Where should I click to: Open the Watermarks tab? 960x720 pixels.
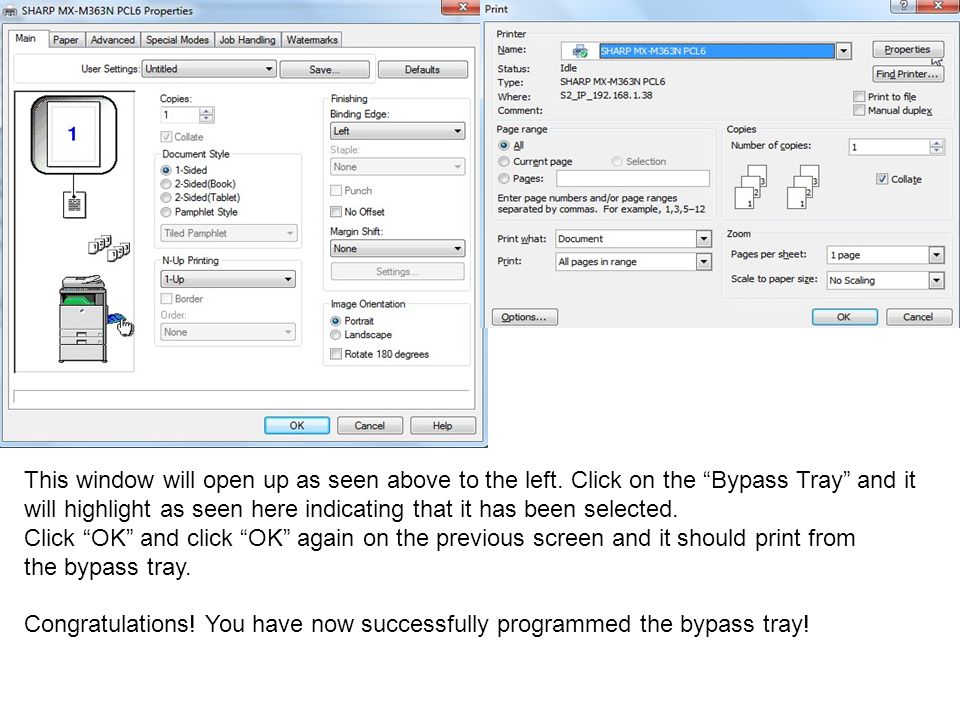click(312, 40)
